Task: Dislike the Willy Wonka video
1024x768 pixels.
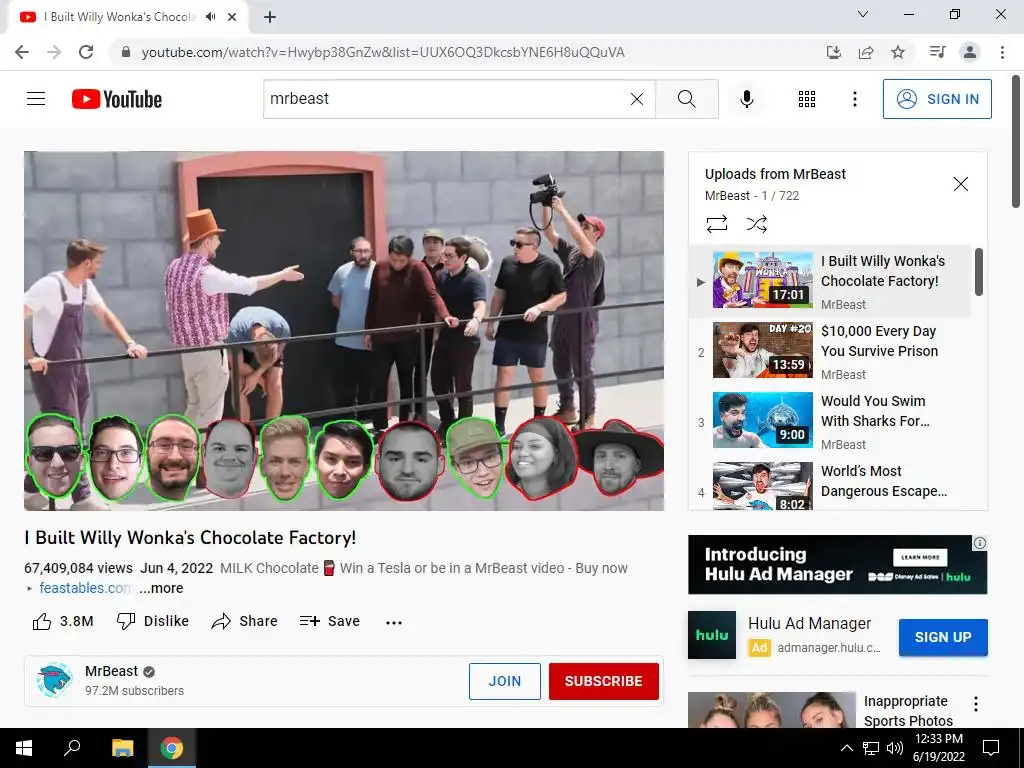Action: click(153, 621)
